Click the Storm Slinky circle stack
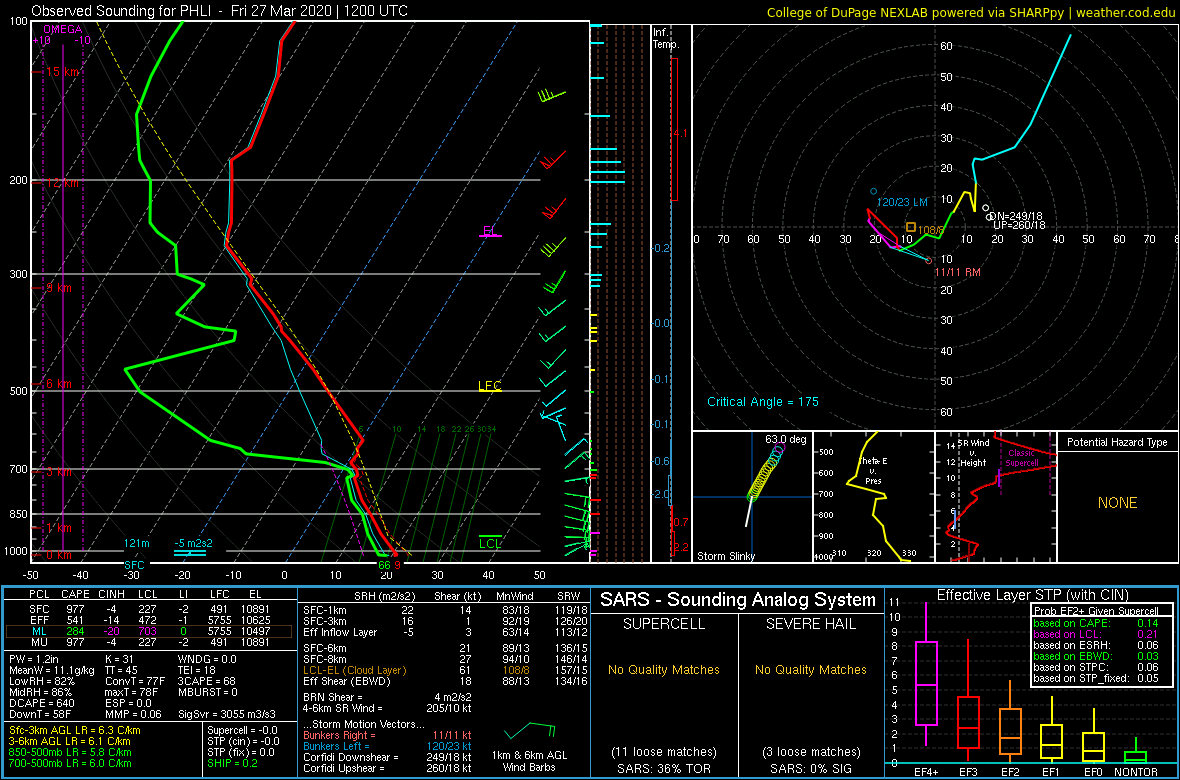Image resolution: width=1180 pixels, height=780 pixels. (765, 472)
